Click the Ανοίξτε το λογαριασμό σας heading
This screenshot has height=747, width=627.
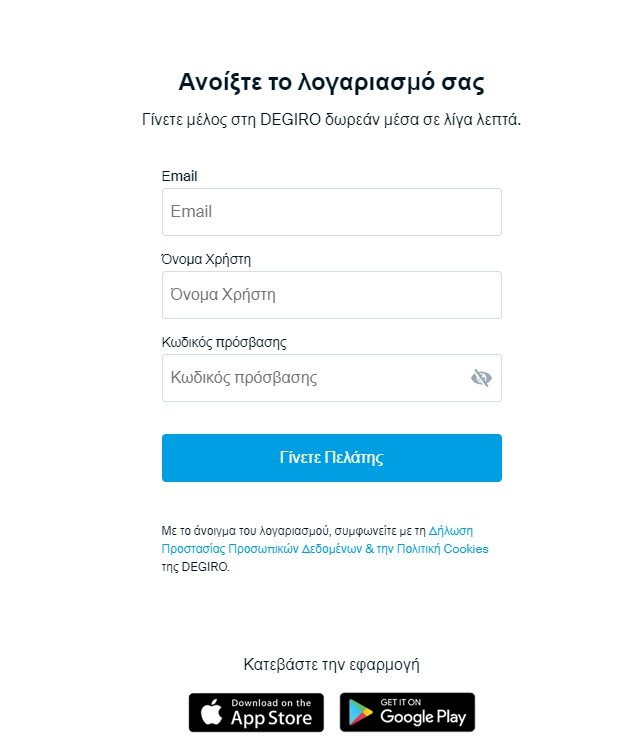[x=332, y=82]
